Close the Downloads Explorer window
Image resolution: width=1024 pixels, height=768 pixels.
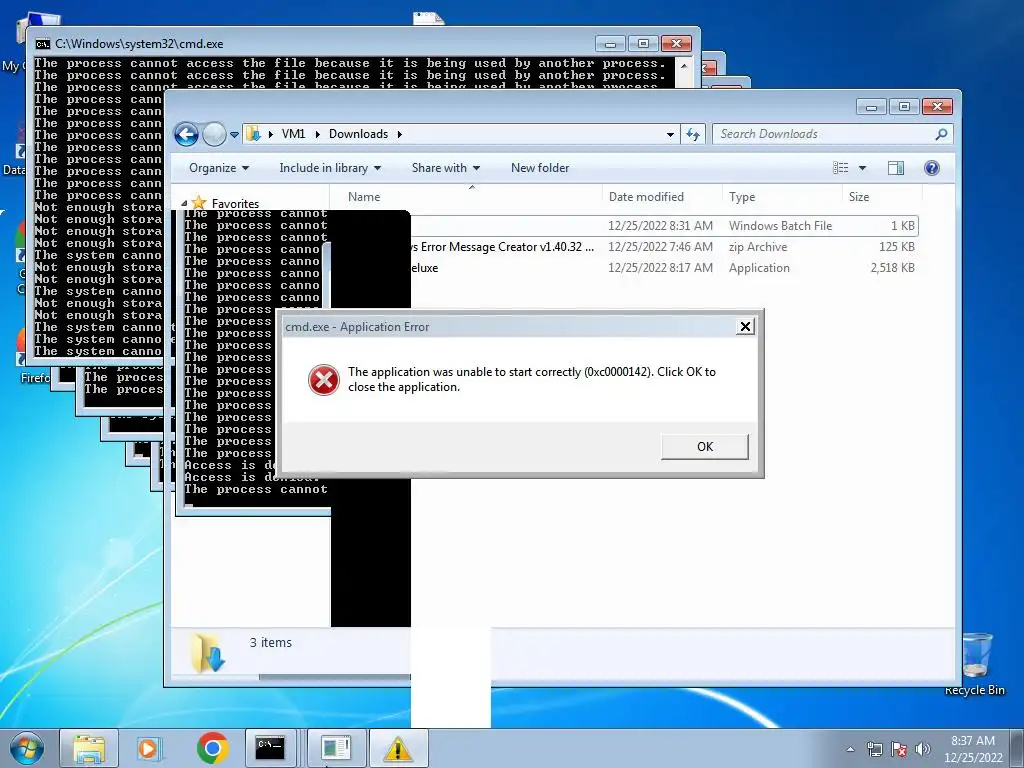(x=937, y=106)
